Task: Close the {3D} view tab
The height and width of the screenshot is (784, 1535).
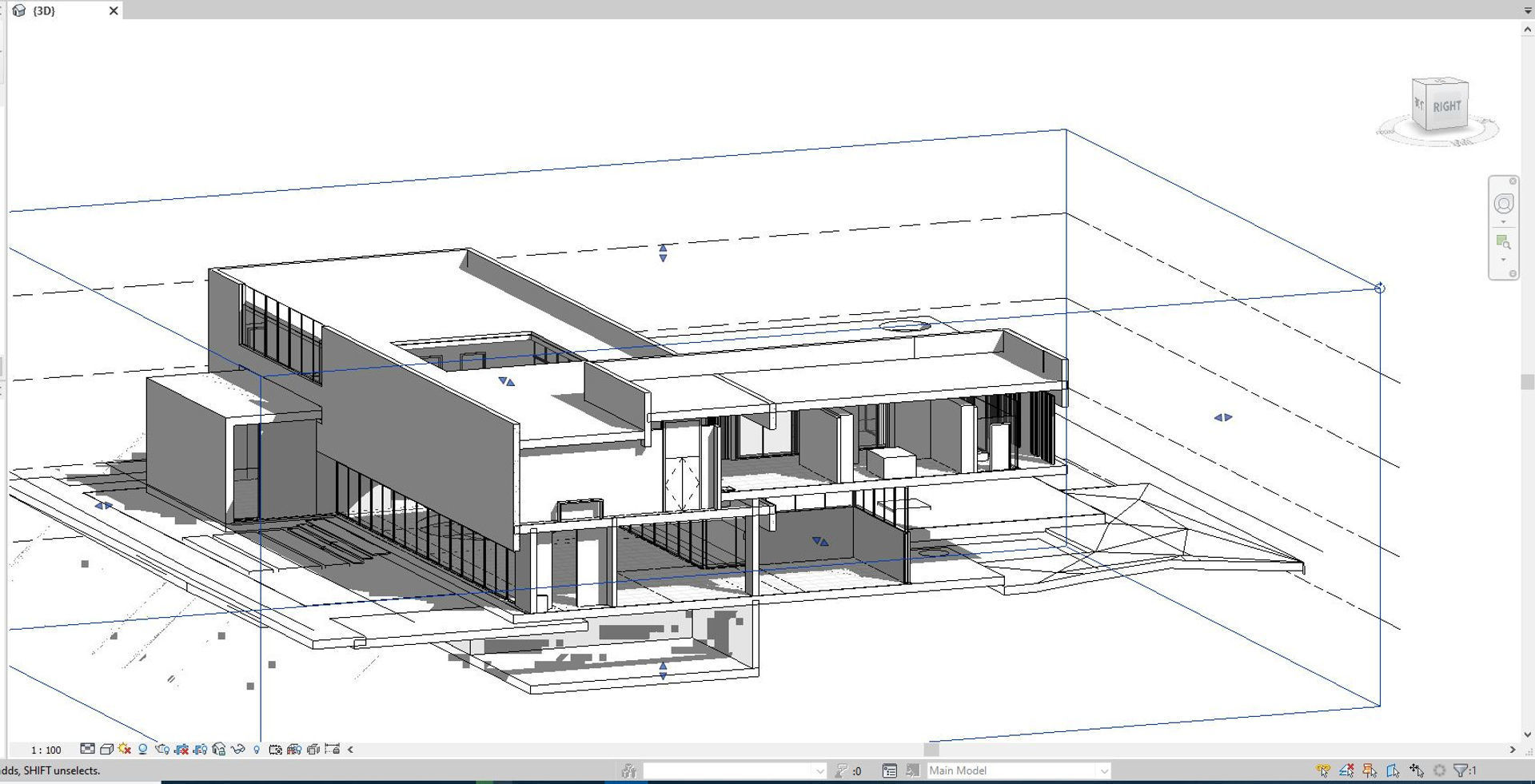Action: click(114, 10)
